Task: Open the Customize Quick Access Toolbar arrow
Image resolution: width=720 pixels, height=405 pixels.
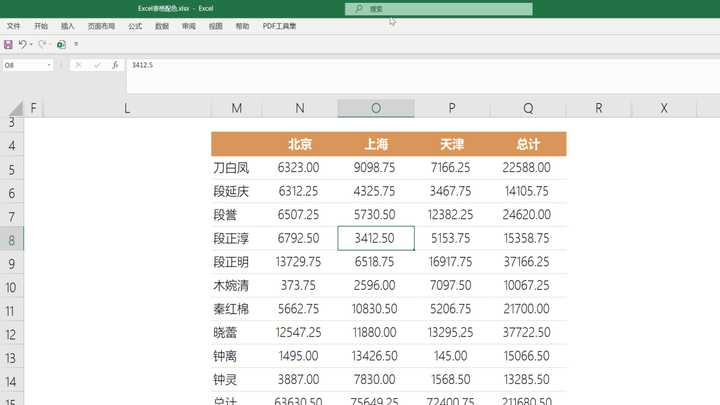Action: pos(76,44)
